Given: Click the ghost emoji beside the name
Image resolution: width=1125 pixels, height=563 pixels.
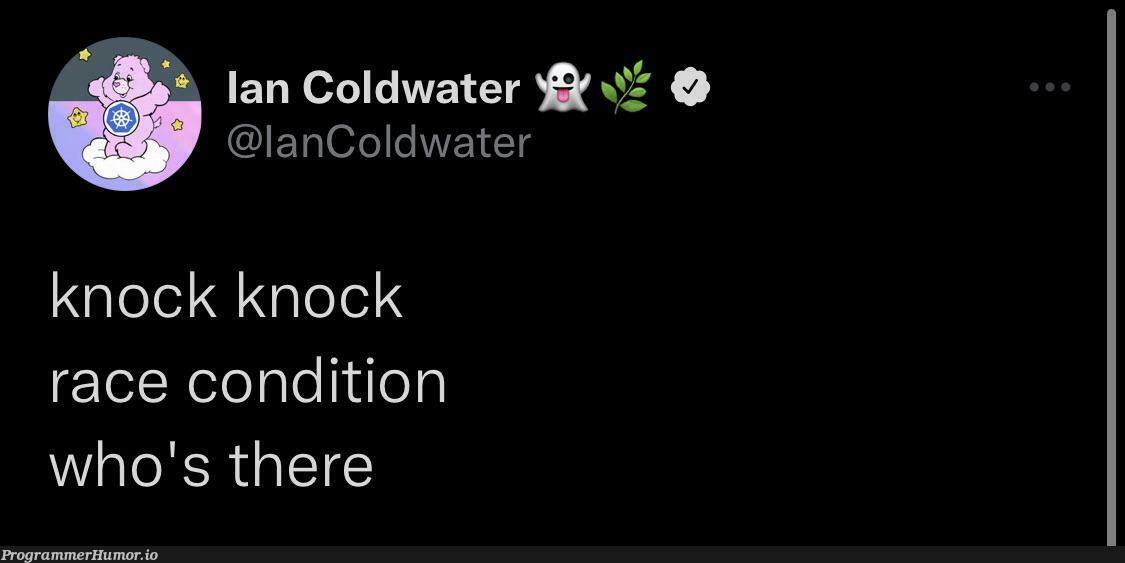Looking at the screenshot, I should pyautogui.click(x=562, y=88).
